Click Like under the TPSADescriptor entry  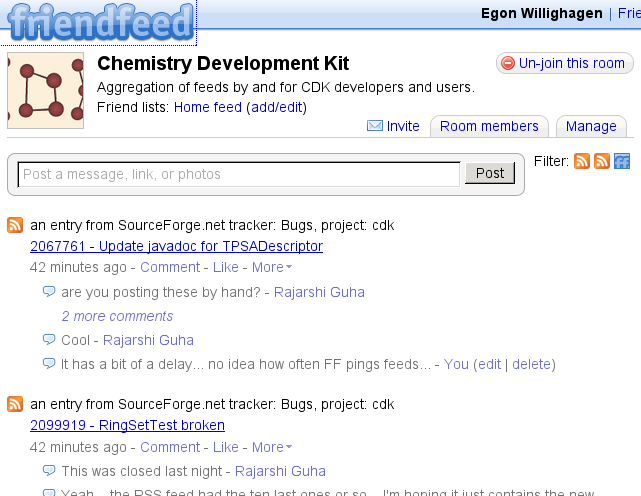226,267
